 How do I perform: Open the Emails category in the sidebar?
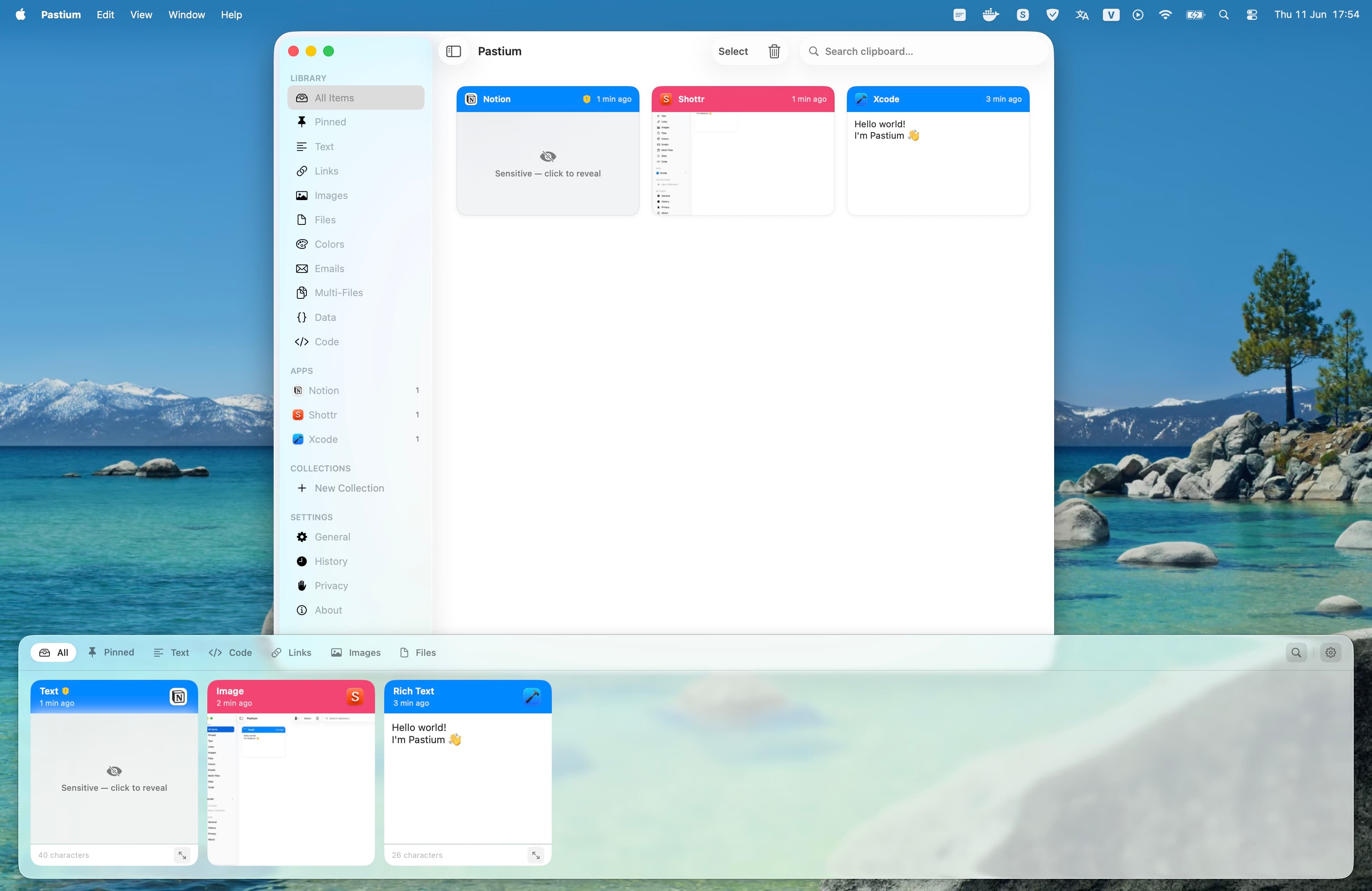point(356,269)
